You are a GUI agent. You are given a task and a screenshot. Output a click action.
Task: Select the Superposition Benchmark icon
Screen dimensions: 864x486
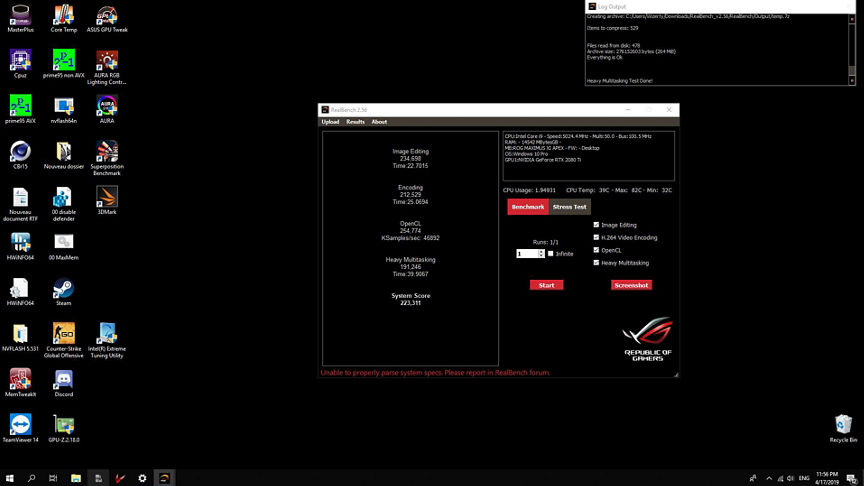pos(106,152)
